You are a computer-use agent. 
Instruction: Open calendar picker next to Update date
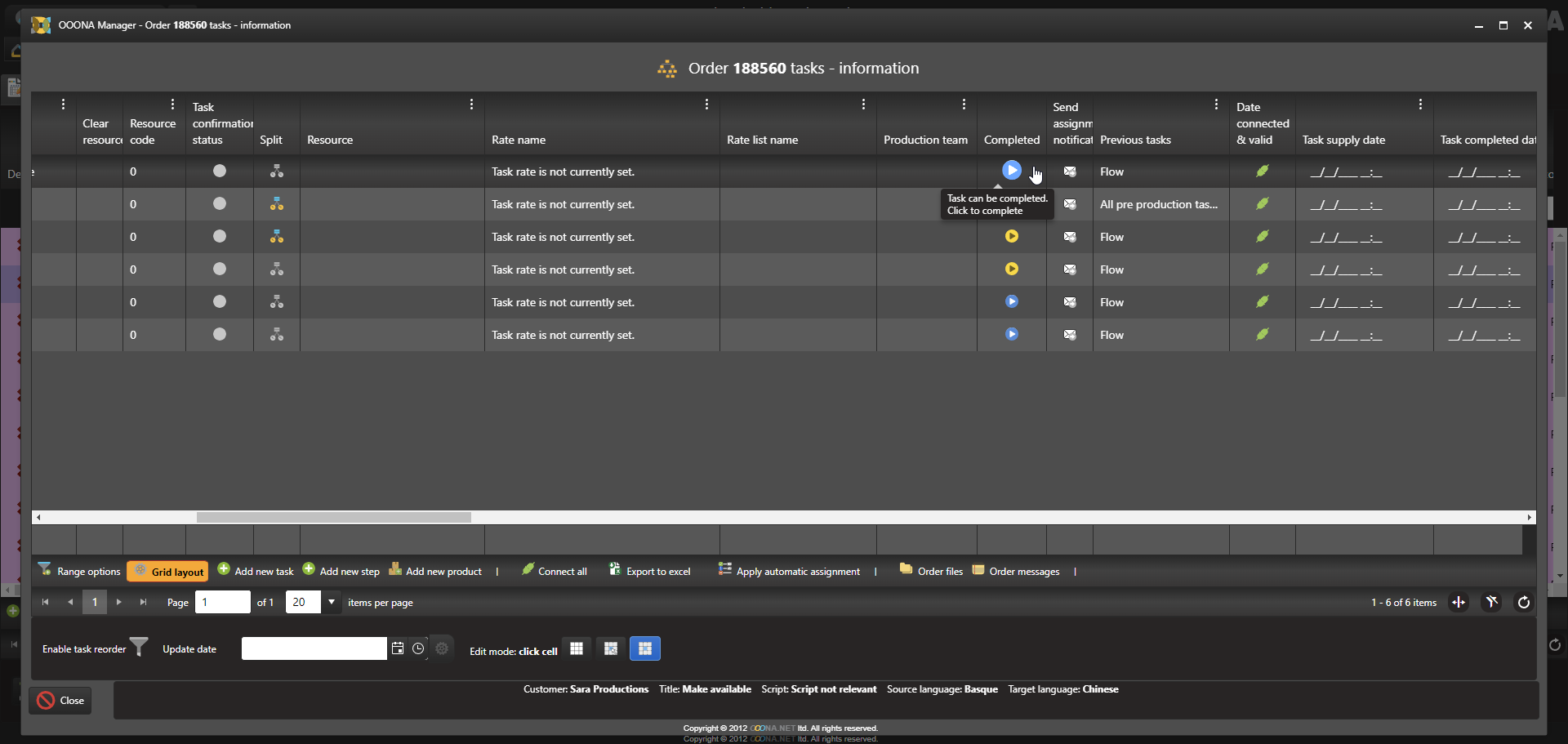pyautogui.click(x=398, y=648)
